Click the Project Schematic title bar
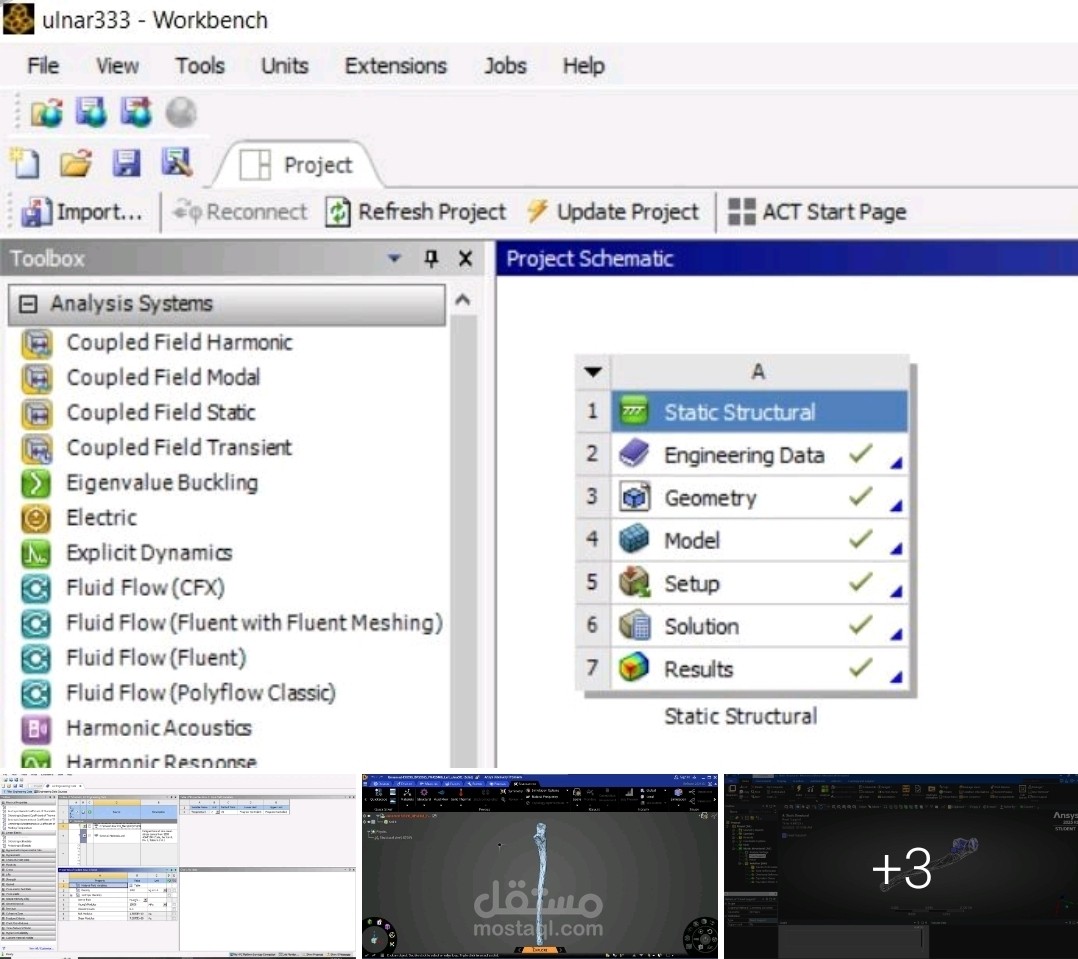The height and width of the screenshot is (959, 1078). coord(786,258)
